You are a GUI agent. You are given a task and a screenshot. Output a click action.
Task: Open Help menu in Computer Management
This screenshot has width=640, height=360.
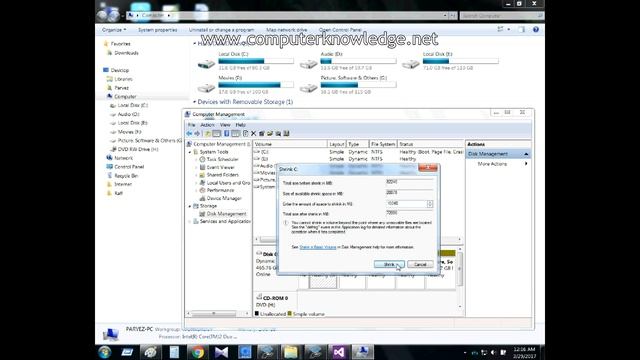240,124
